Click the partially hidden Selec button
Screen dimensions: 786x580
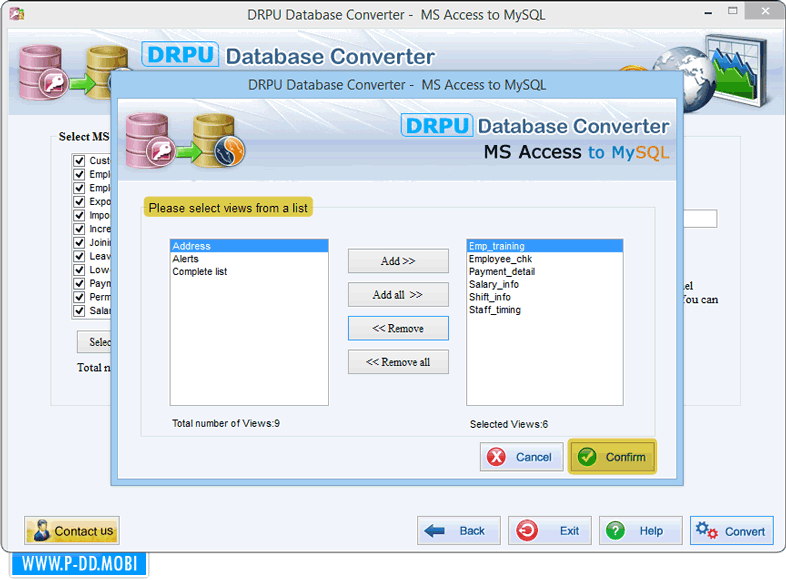pyautogui.click(x=94, y=342)
